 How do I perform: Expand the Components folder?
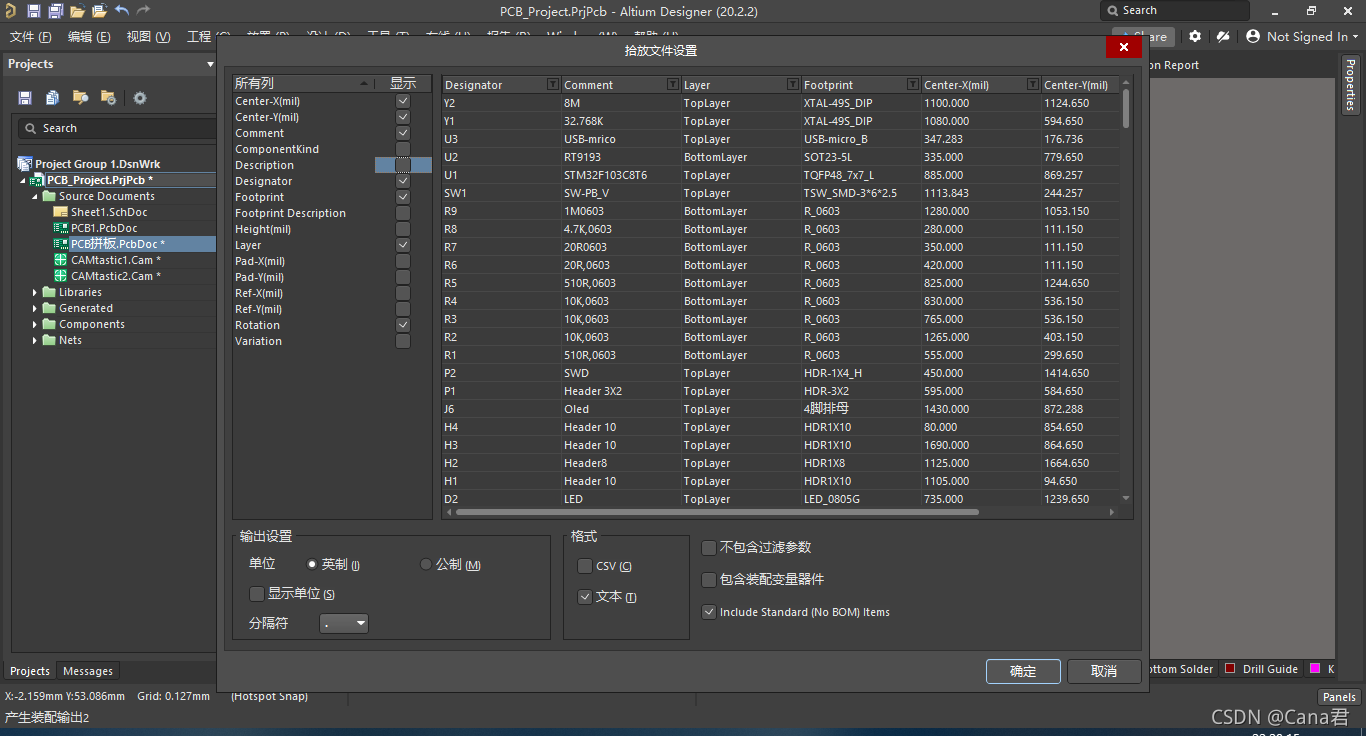click(x=35, y=324)
